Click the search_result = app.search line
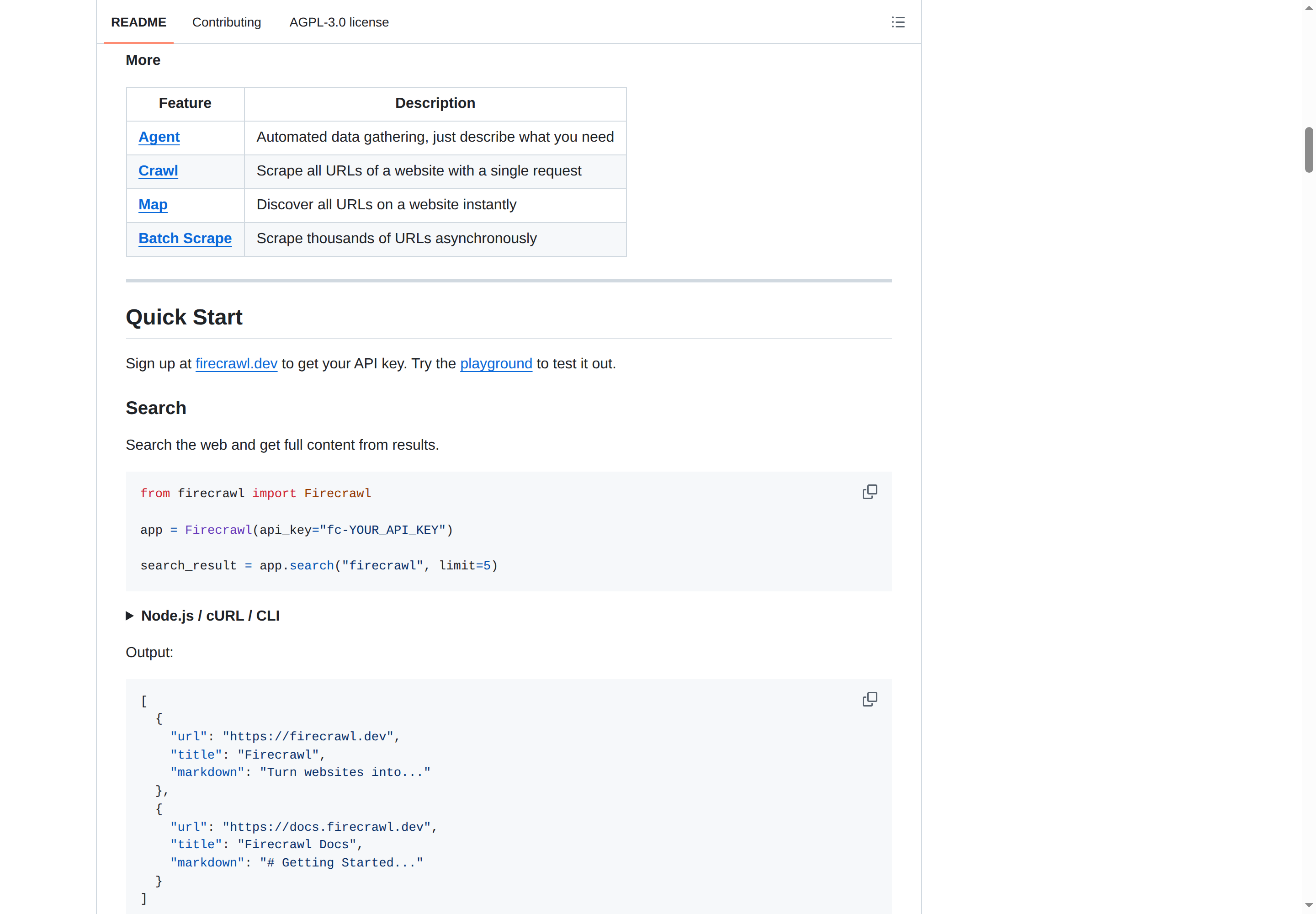This screenshot has width=1316, height=914. 319,566
